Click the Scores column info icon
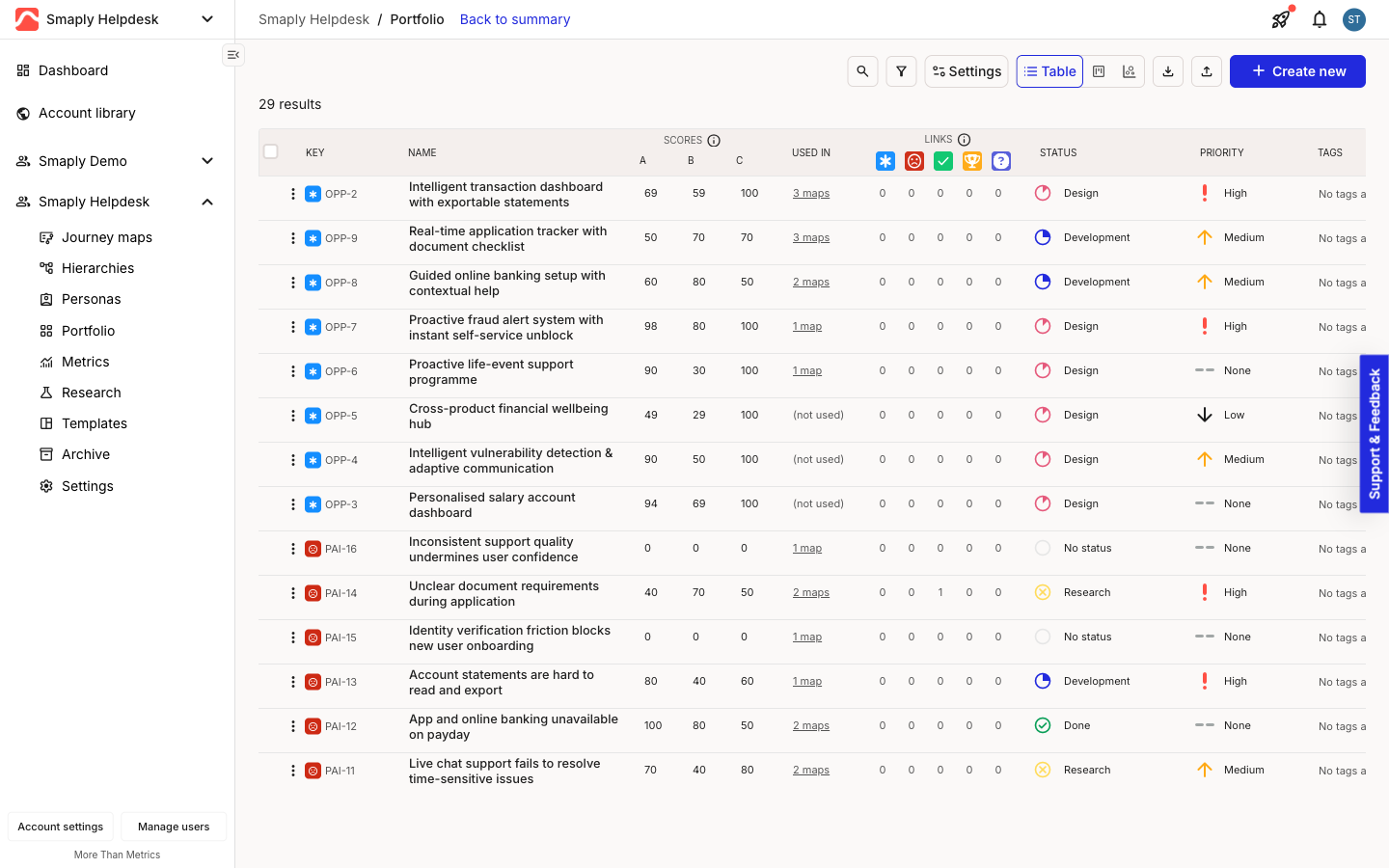Viewport: 1389px width, 868px height. click(x=714, y=141)
